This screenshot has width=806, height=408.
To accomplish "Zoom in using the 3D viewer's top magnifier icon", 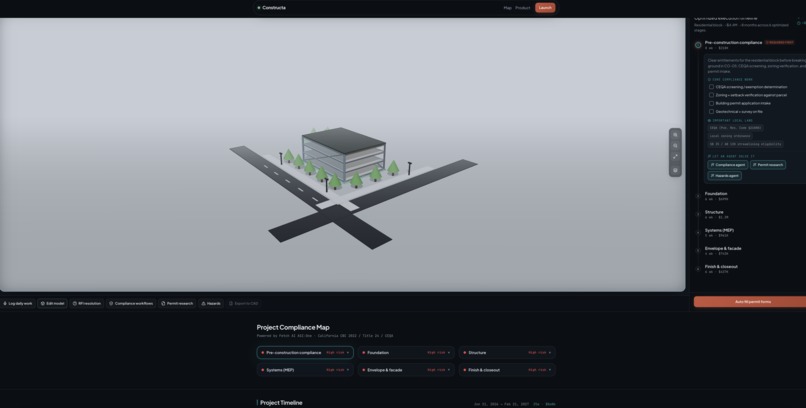I will coord(675,135).
